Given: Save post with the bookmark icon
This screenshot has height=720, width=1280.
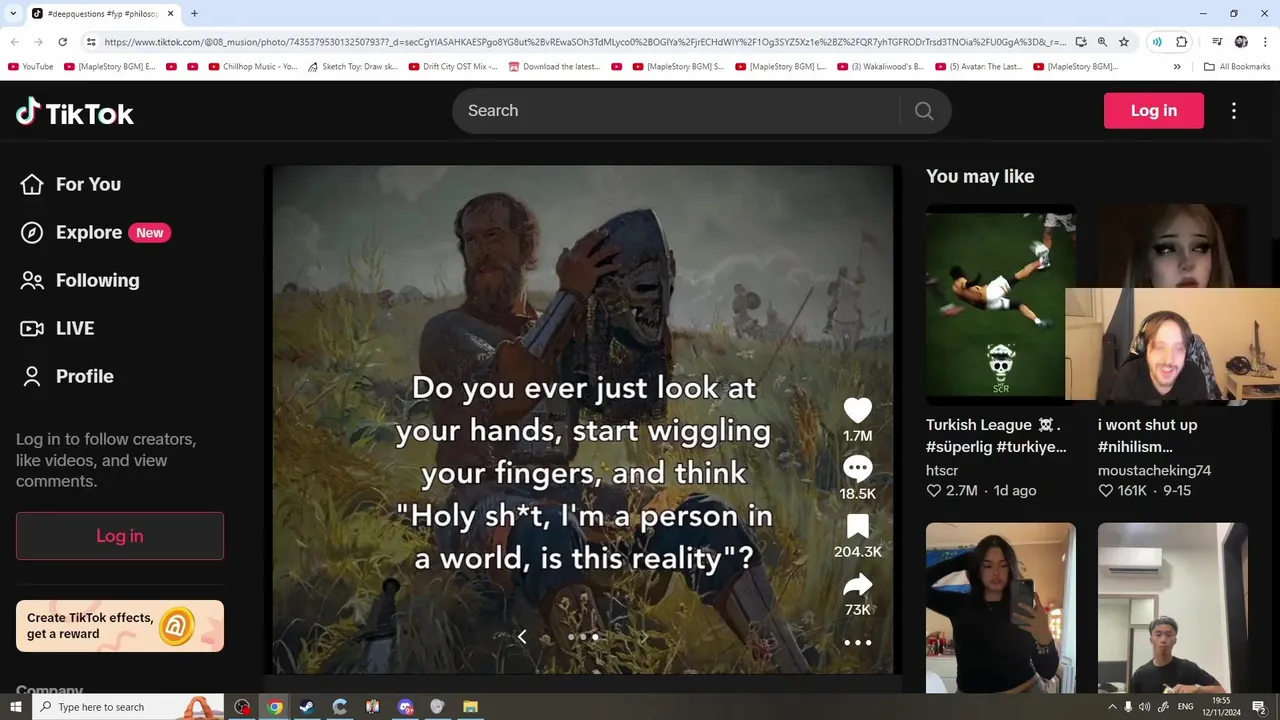Looking at the screenshot, I should [x=857, y=526].
